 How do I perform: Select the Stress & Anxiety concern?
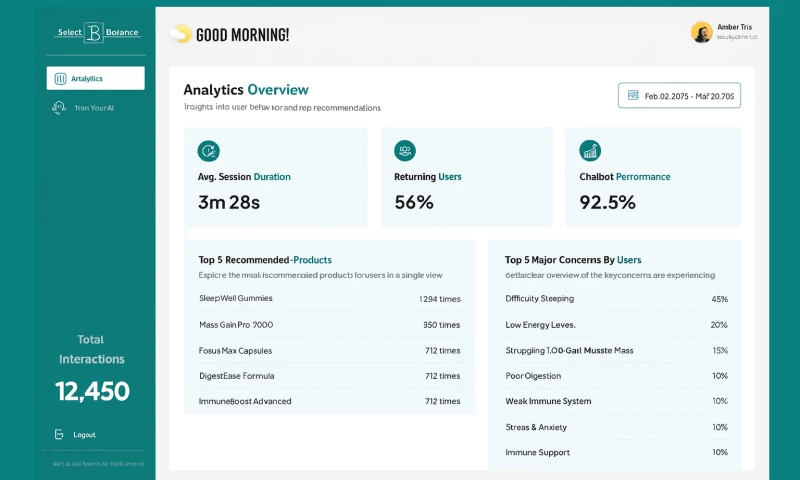(x=617, y=427)
